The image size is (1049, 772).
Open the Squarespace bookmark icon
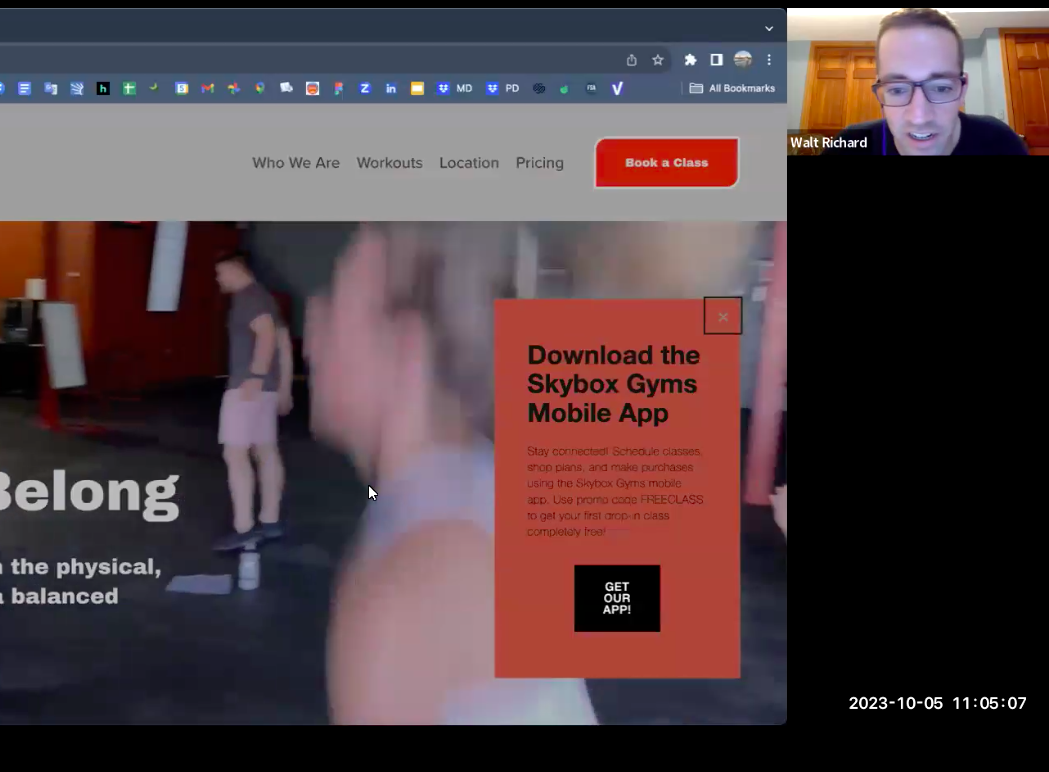539,88
